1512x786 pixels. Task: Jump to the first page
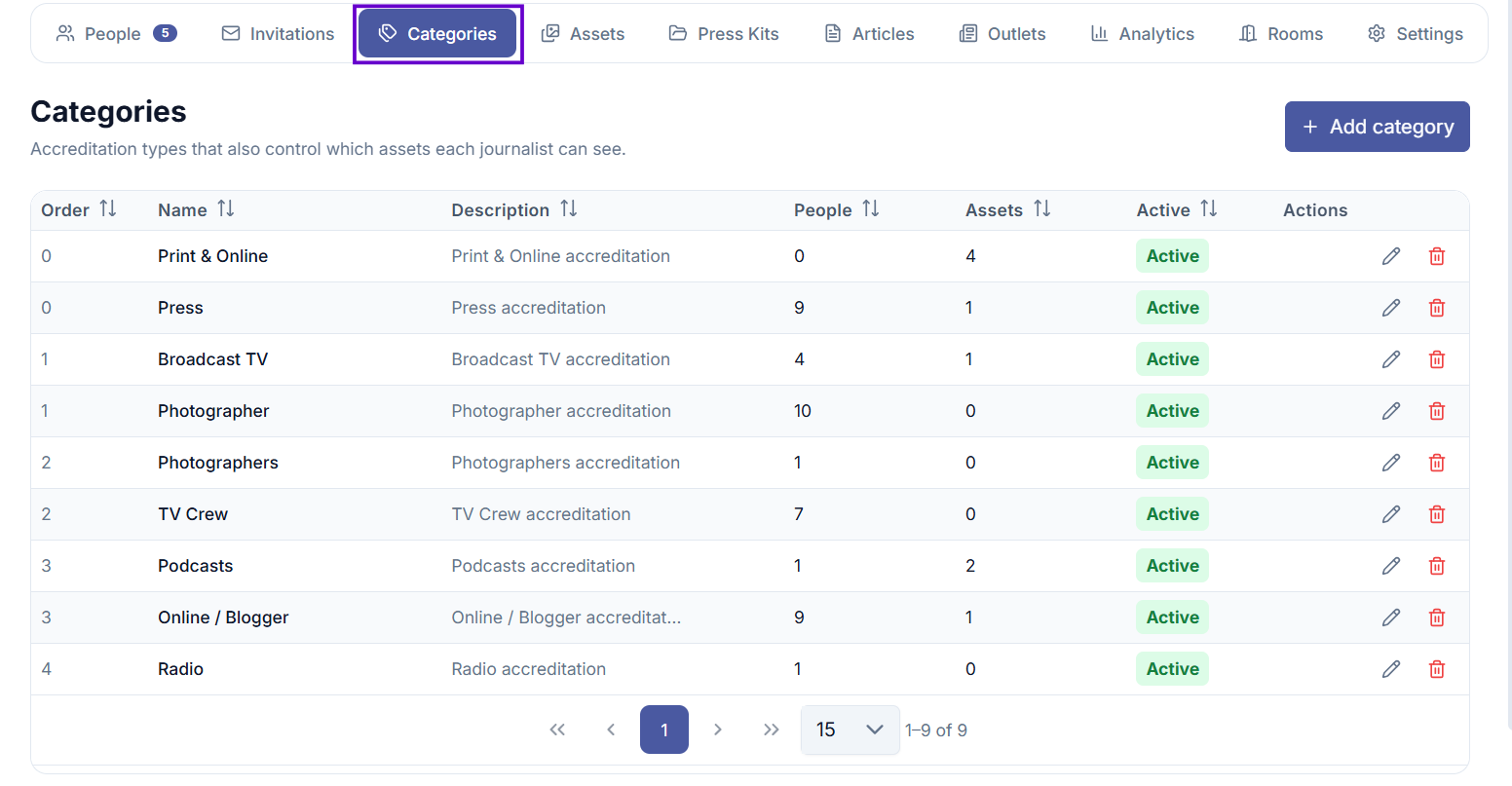tap(557, 730)
